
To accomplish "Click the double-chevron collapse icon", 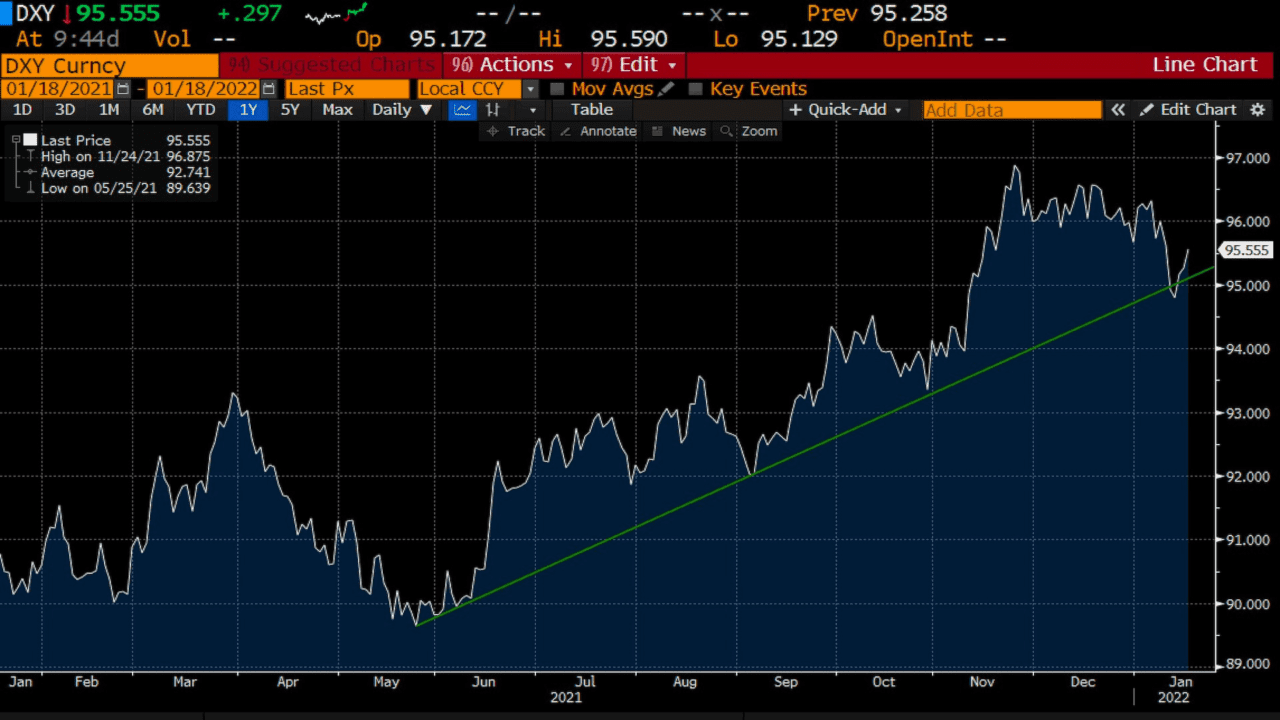I will pos(1118,110).
